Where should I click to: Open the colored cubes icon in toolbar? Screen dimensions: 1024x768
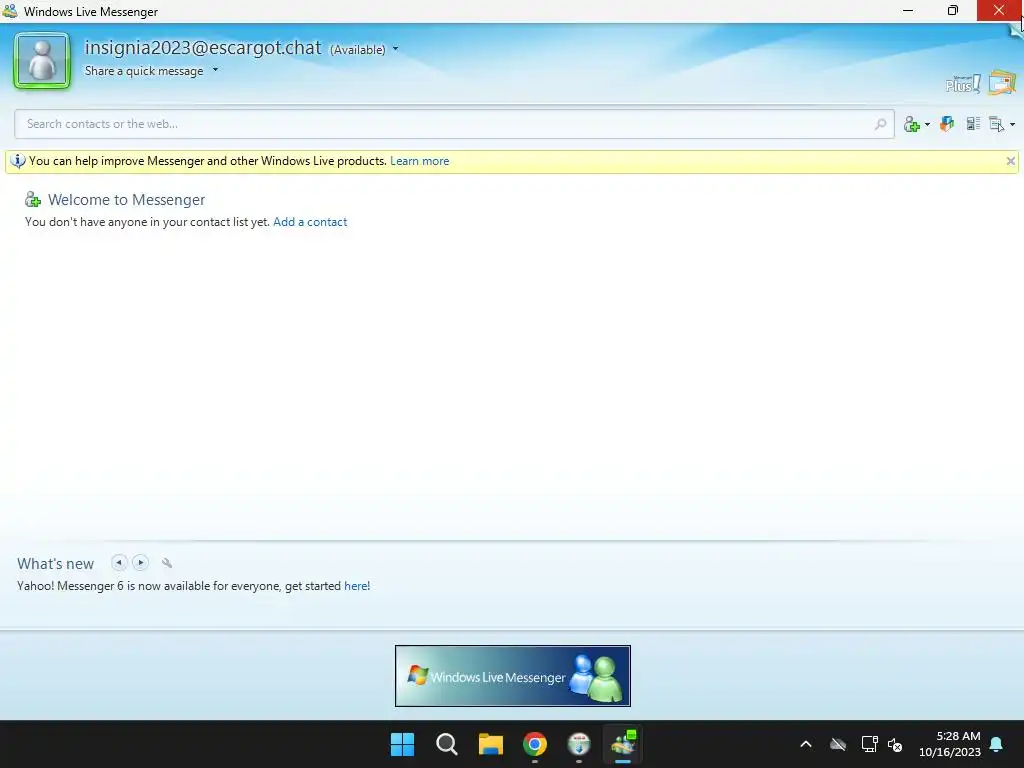coord(947,123)
